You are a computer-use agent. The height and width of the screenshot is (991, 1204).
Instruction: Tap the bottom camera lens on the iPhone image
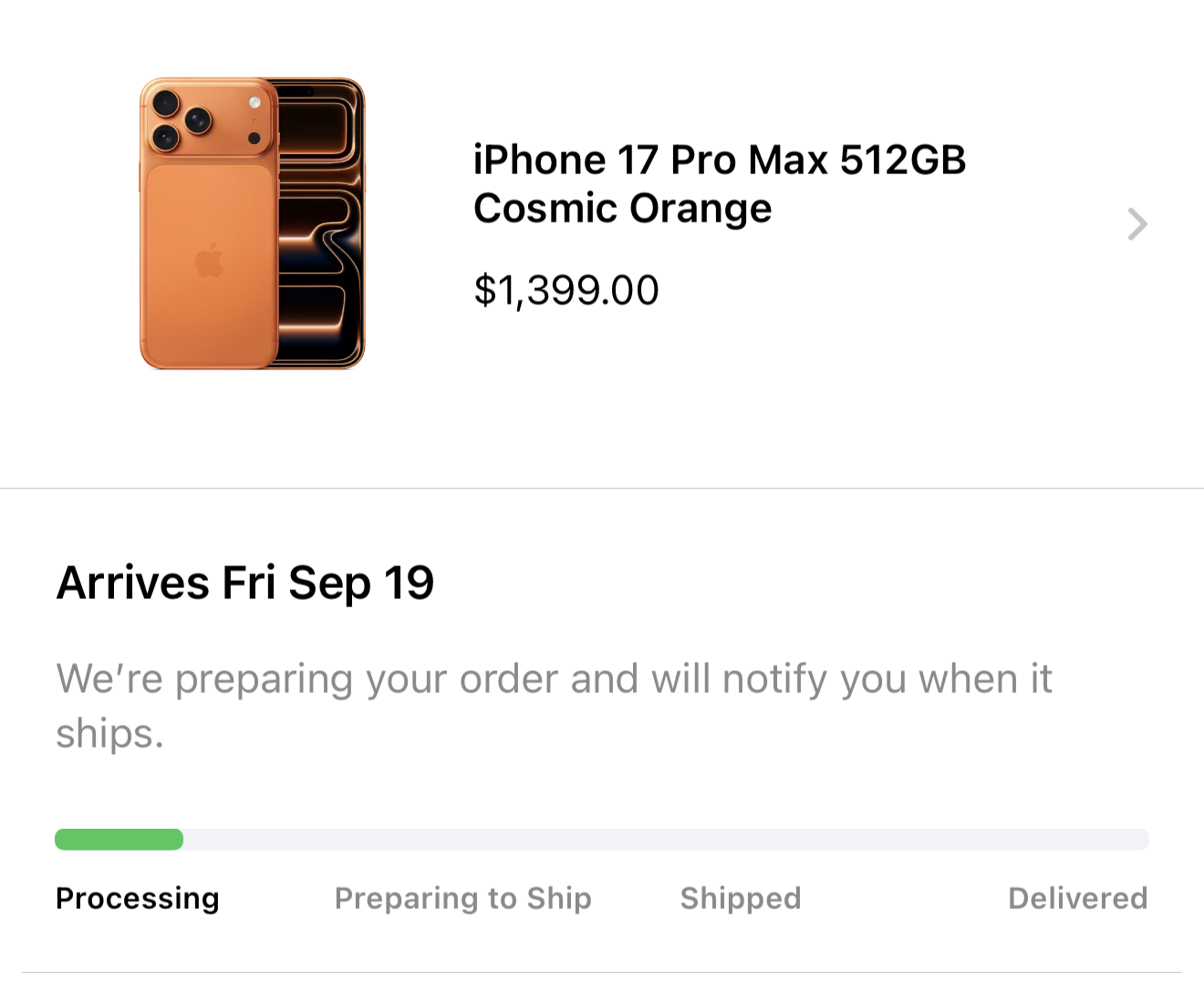[166, 139]
